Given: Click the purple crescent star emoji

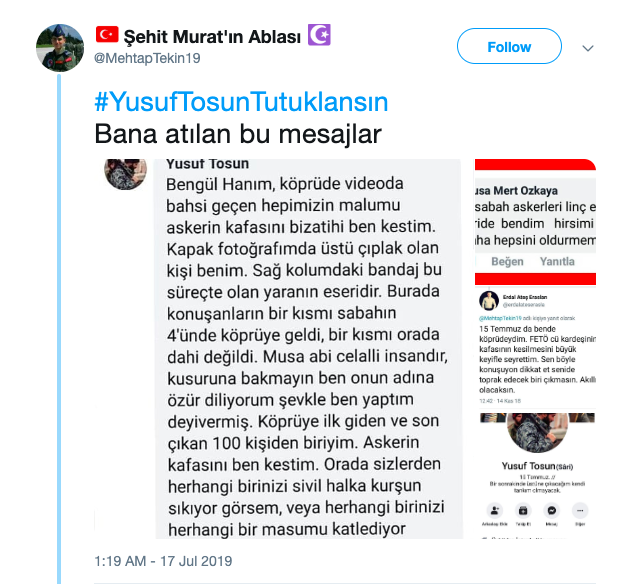Looking at the screenshot, I should tap(319, 34).
